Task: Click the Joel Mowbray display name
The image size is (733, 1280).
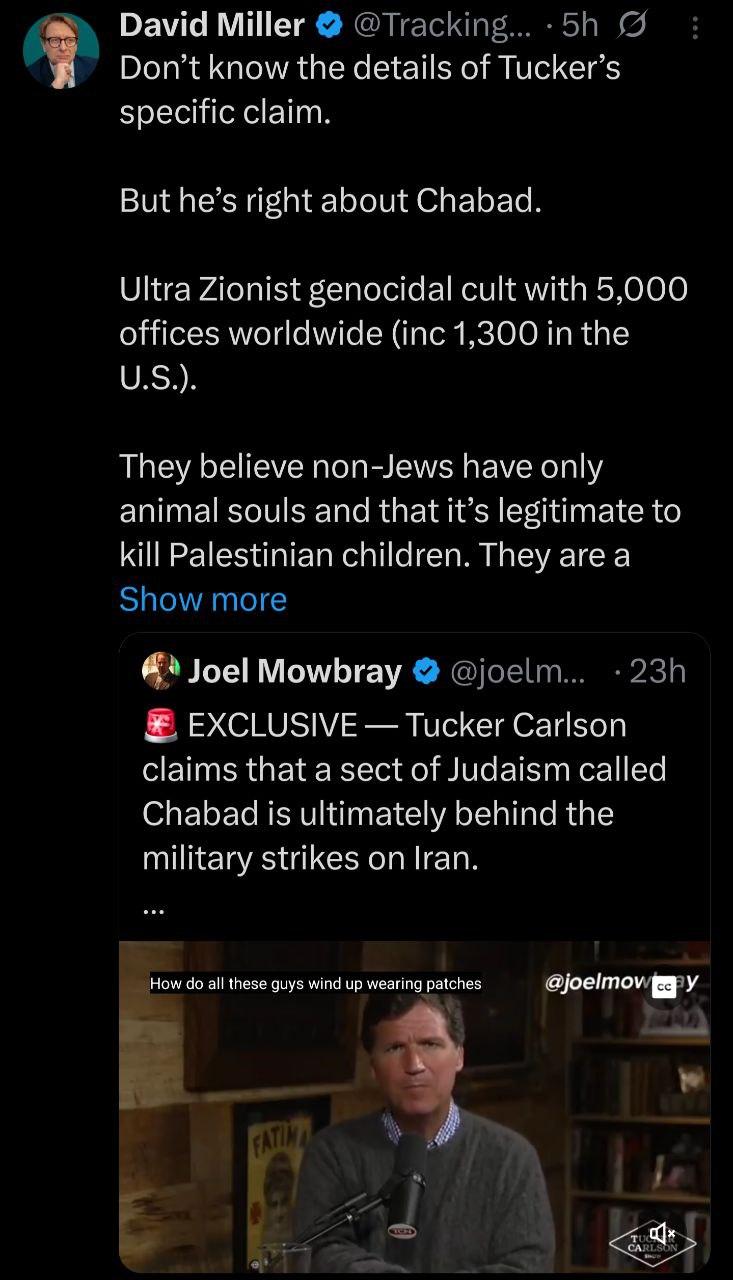Action: 295,671
